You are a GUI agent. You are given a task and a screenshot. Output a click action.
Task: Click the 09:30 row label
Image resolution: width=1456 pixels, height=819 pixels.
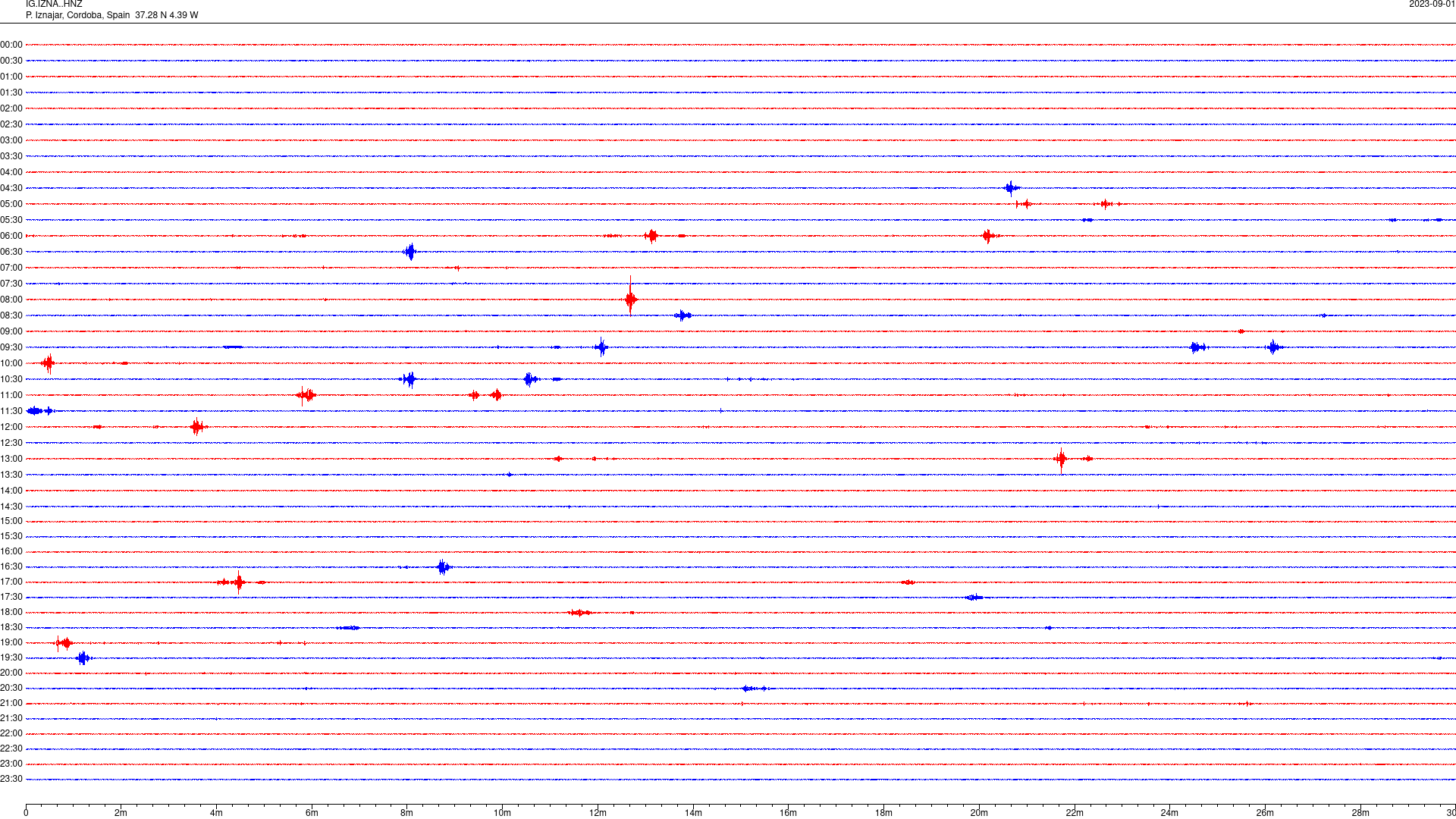[x=11, y=347]
